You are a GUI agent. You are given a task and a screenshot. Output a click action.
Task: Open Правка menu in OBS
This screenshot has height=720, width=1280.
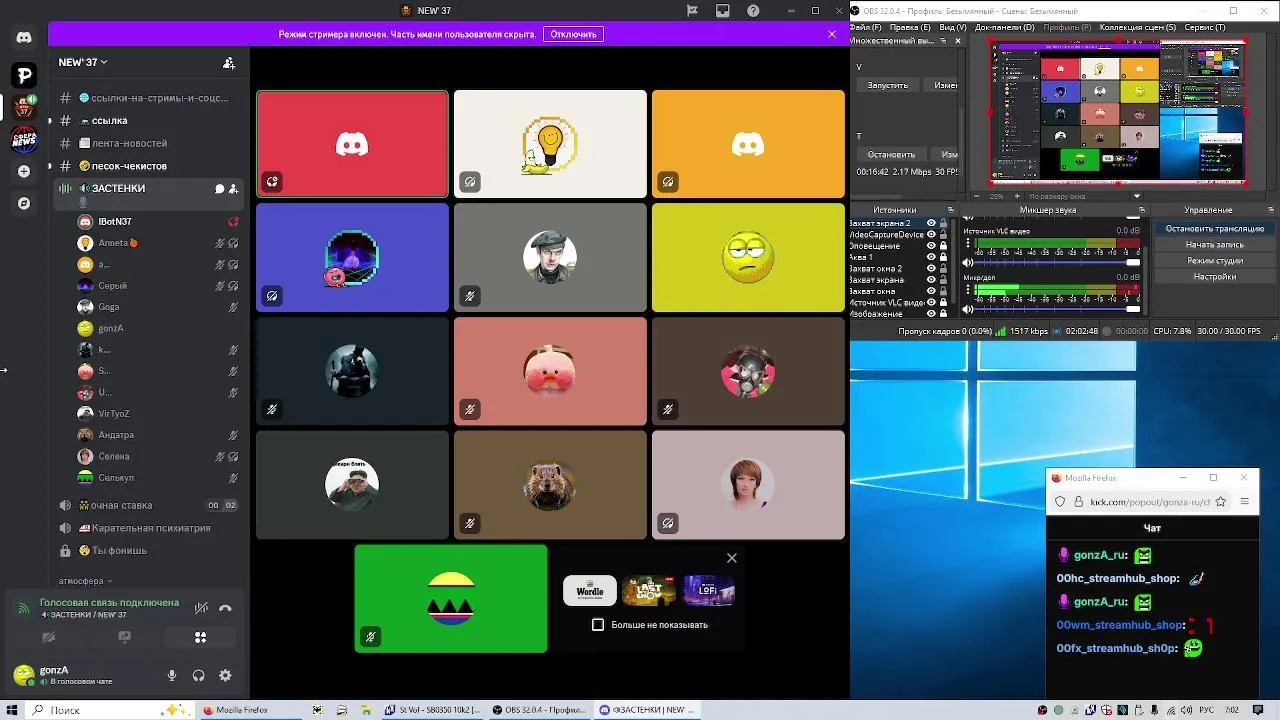pyautogui.click(x=910, y=27)
